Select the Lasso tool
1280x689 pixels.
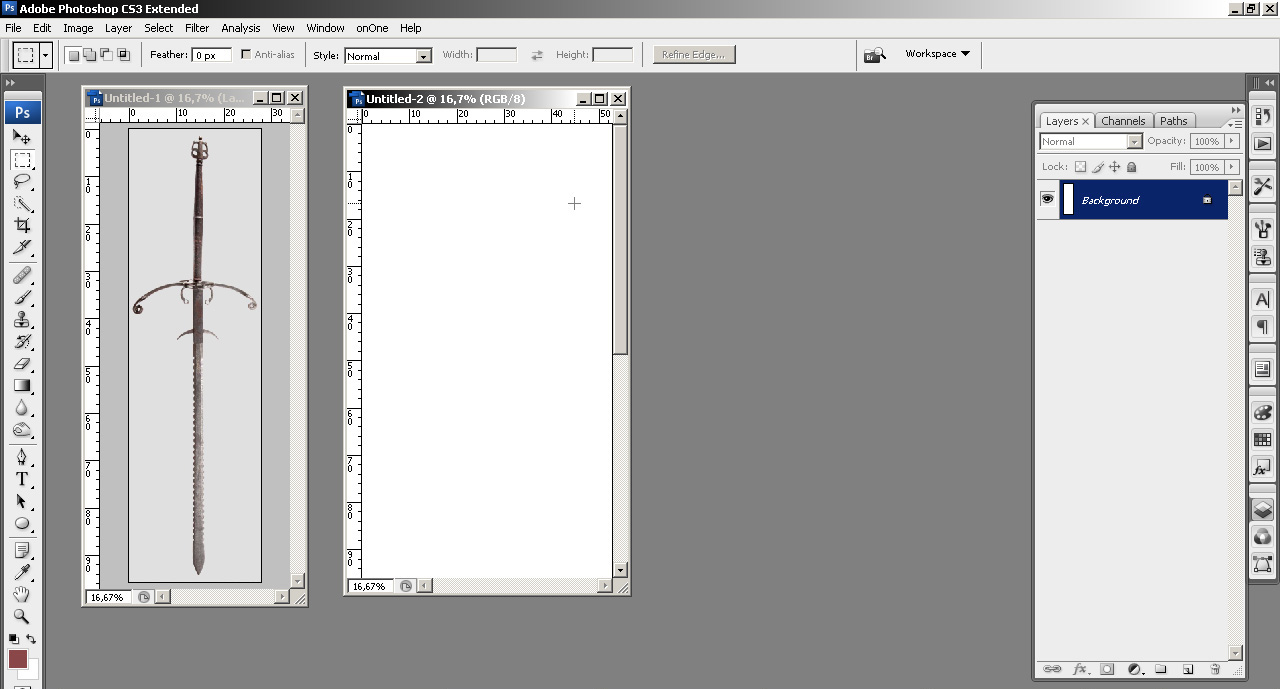click(x=21, y=181)
